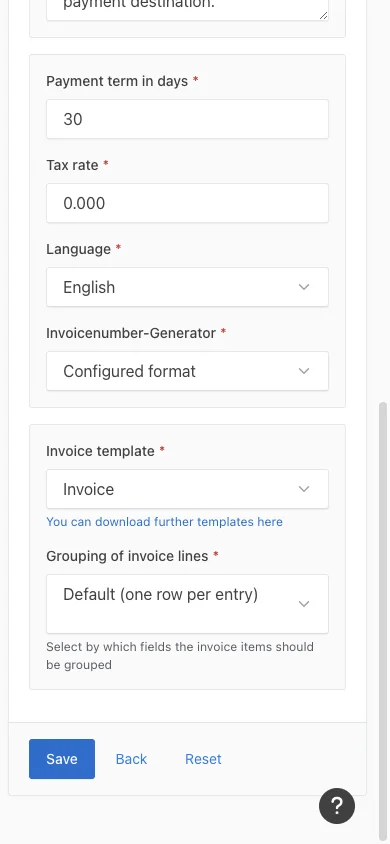Viewport: 390px width, 844px height.
Task: Reset the form with Reset
Action: point(203,759)
